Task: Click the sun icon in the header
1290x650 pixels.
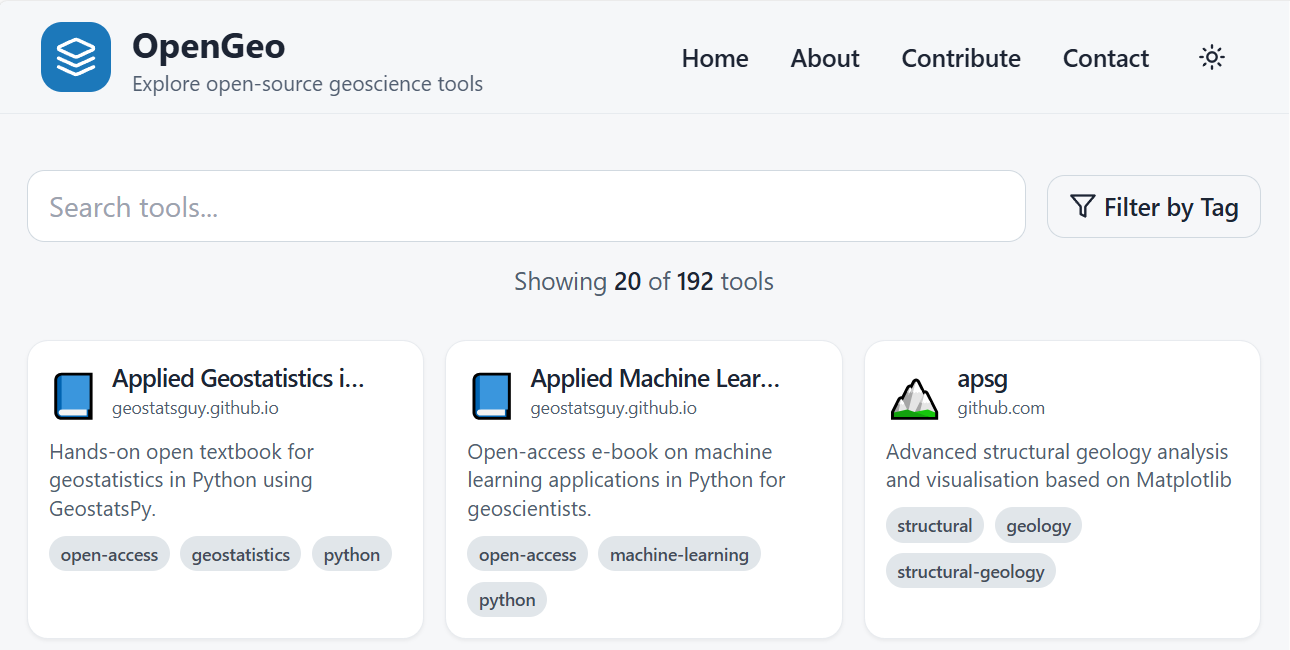Action: (1211, 57)
